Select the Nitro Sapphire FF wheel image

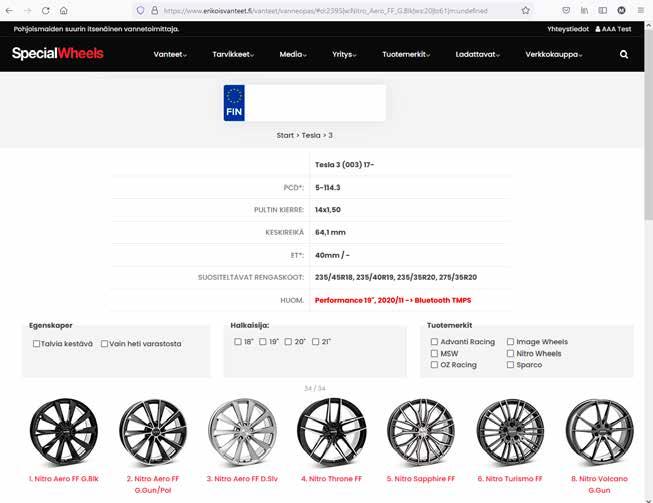(x=421, y=432)
